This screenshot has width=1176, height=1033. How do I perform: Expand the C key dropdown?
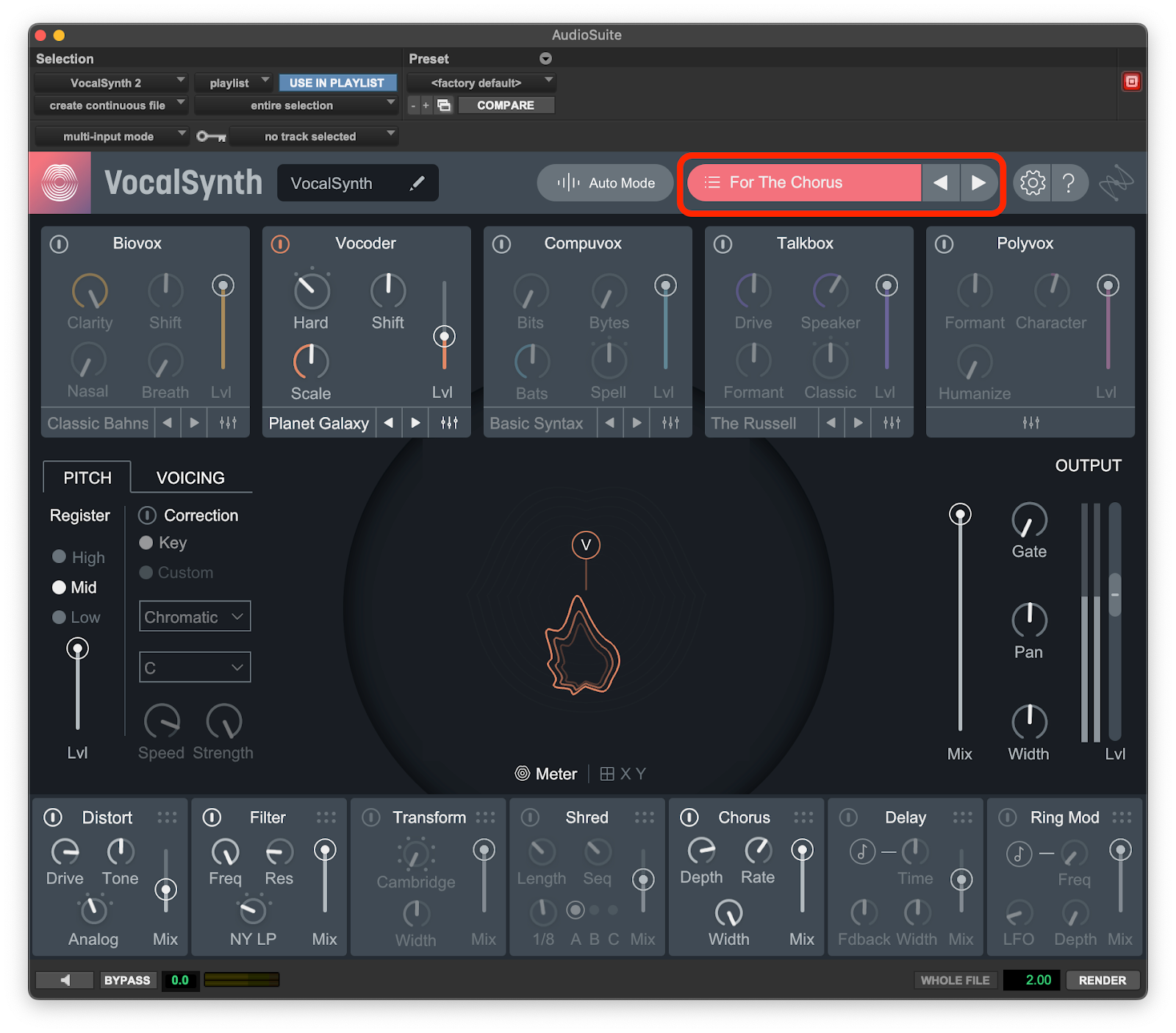click(x=195, y=668)
